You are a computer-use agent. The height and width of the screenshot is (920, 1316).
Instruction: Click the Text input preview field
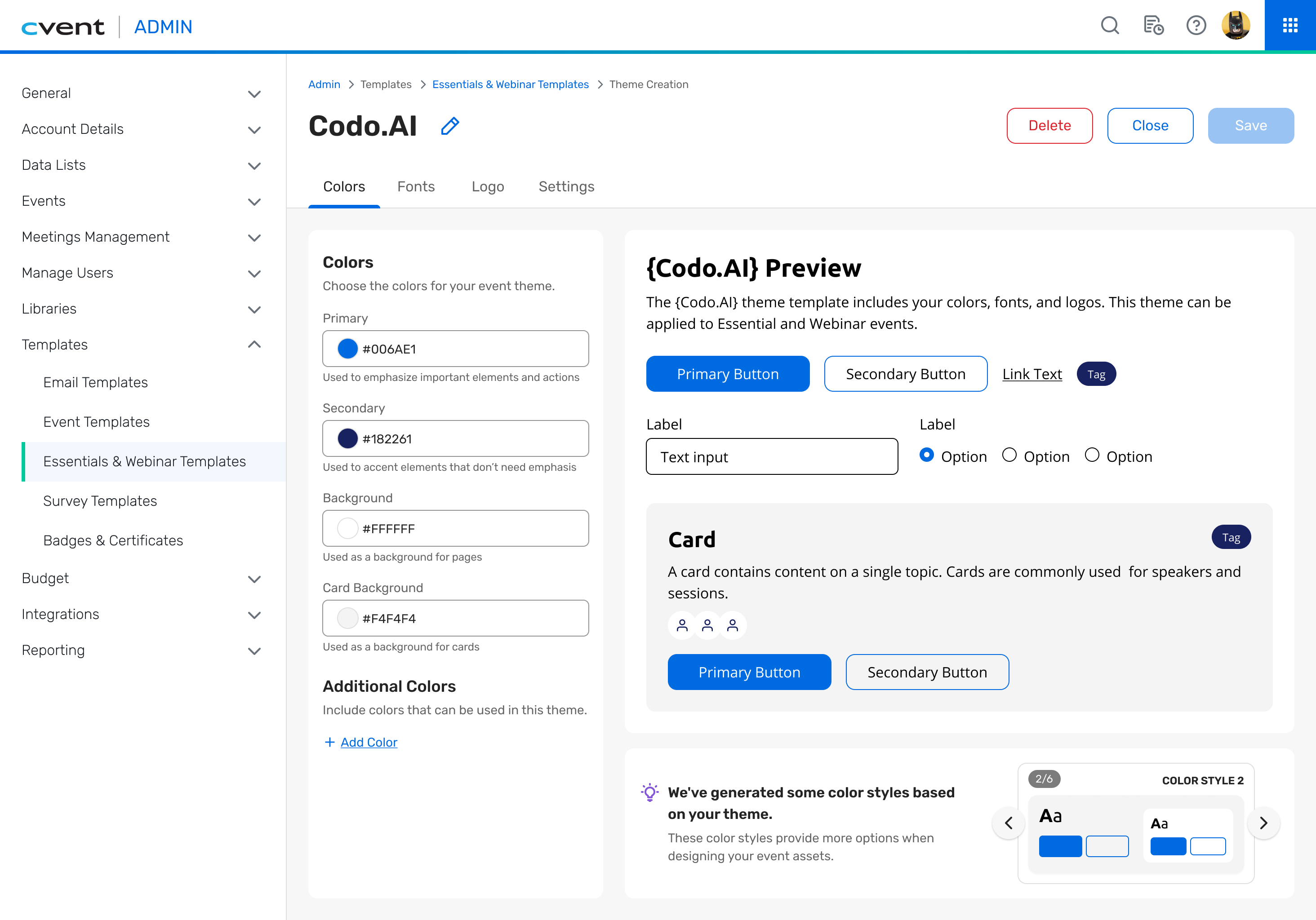coord(772,456)
